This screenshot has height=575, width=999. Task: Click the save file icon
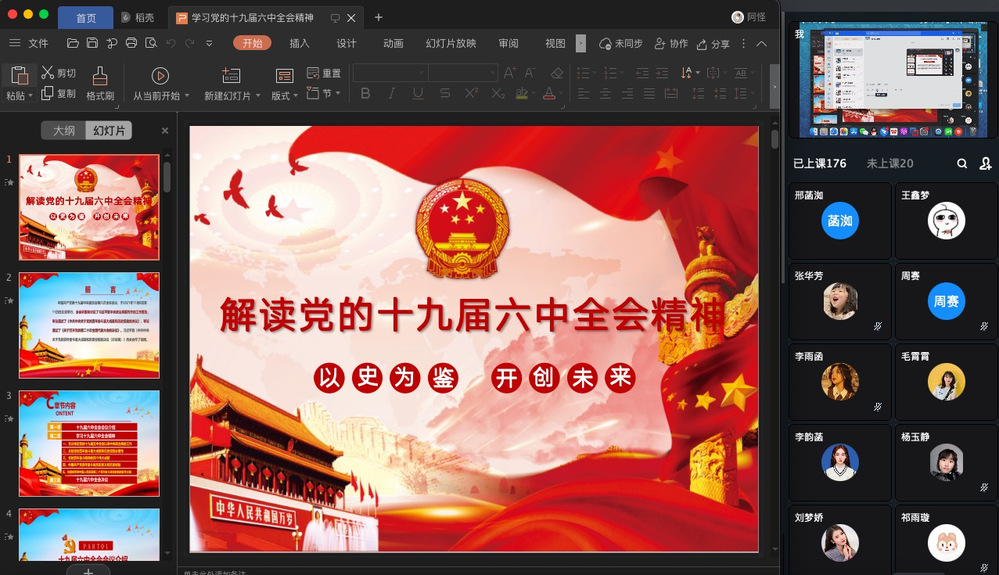click(x=92, y=43)
